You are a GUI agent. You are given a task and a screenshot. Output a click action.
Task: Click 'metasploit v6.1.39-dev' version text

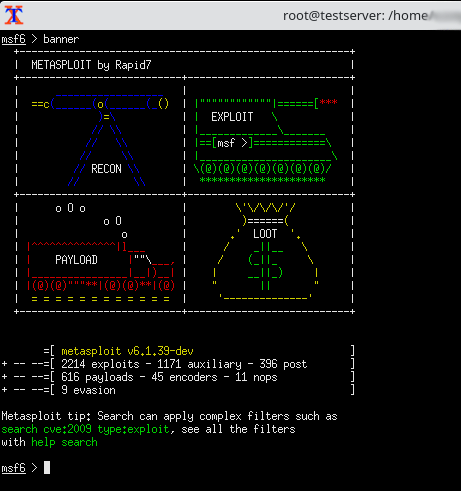127,351
